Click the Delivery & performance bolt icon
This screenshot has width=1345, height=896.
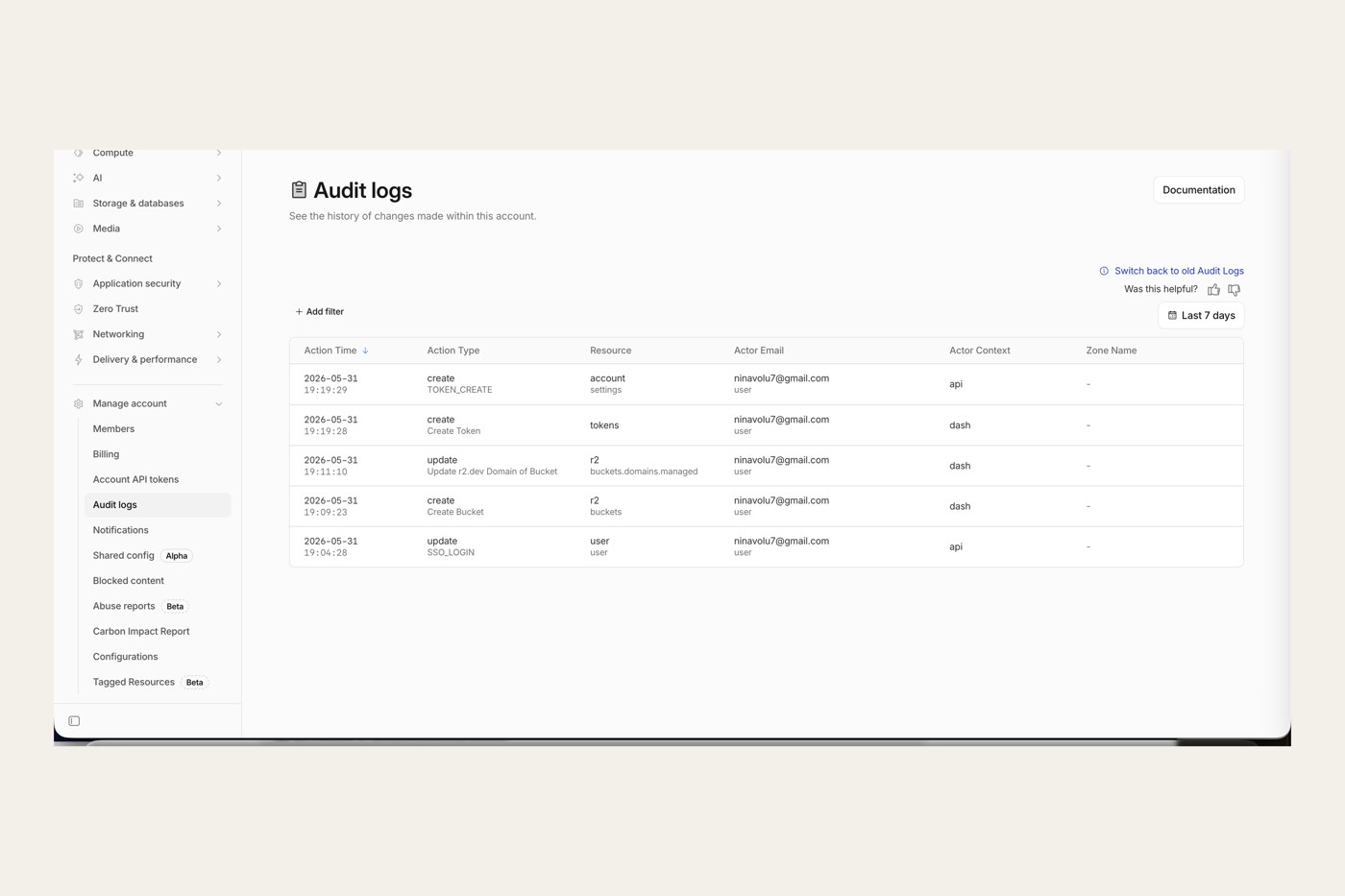[x=79, y=359]
